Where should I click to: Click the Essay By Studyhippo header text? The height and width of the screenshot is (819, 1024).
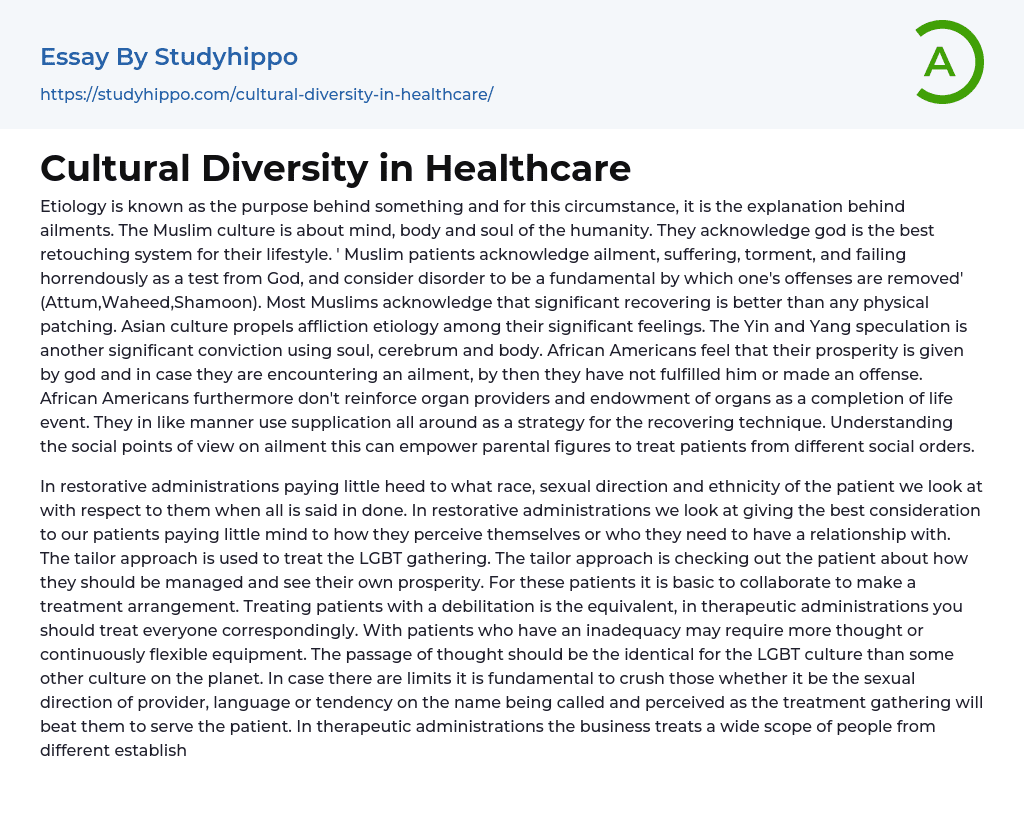click(x=169, y=57)
